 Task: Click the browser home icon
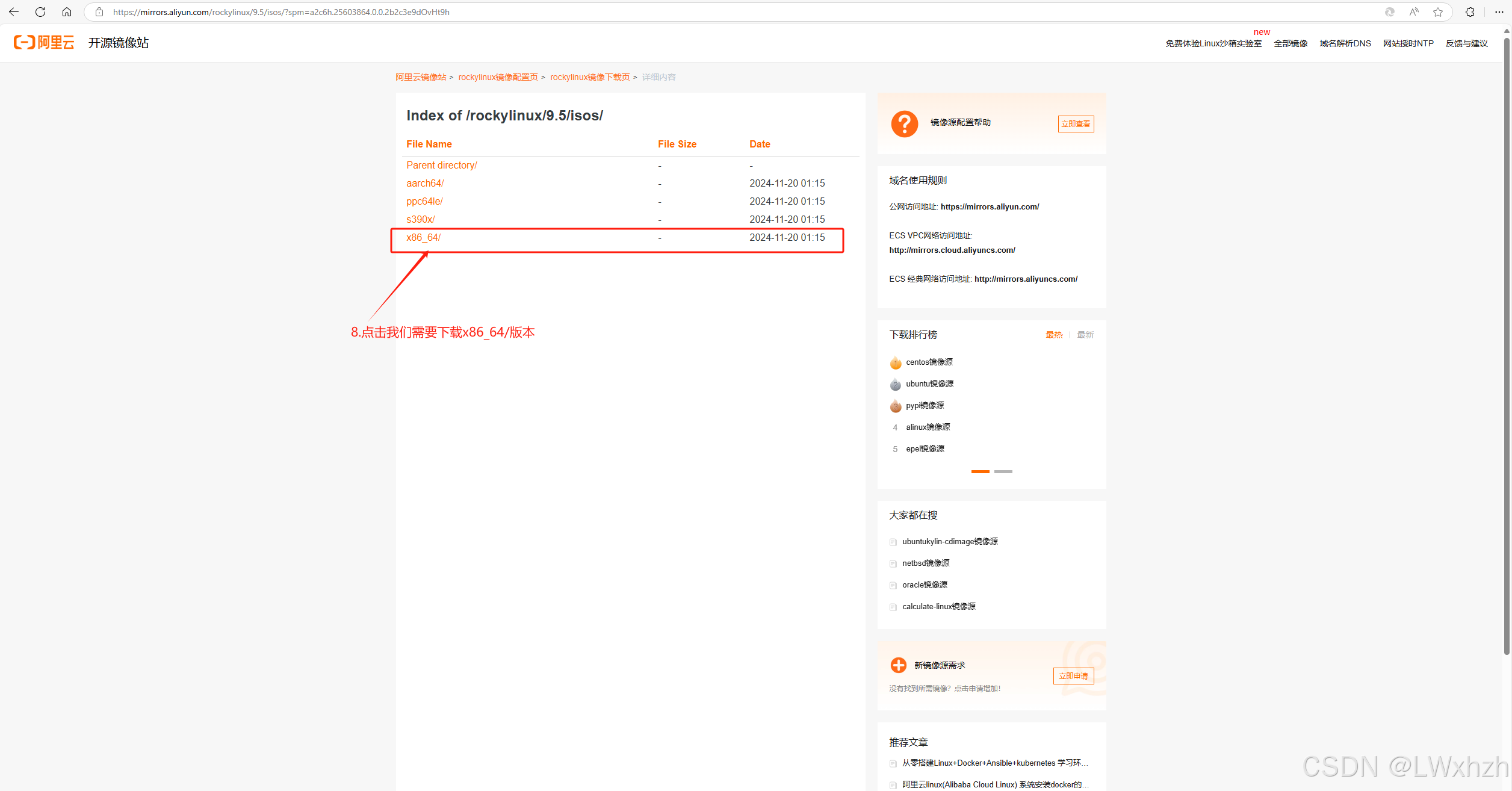point(67,12)
